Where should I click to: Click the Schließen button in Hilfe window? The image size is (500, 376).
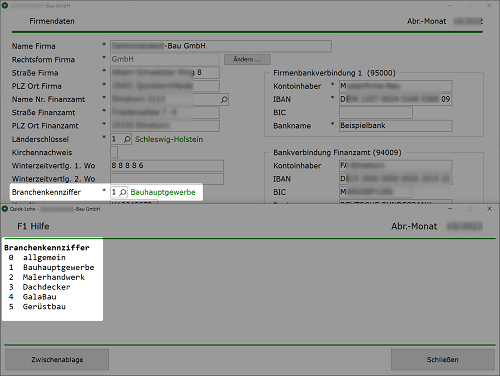point(443,360)
